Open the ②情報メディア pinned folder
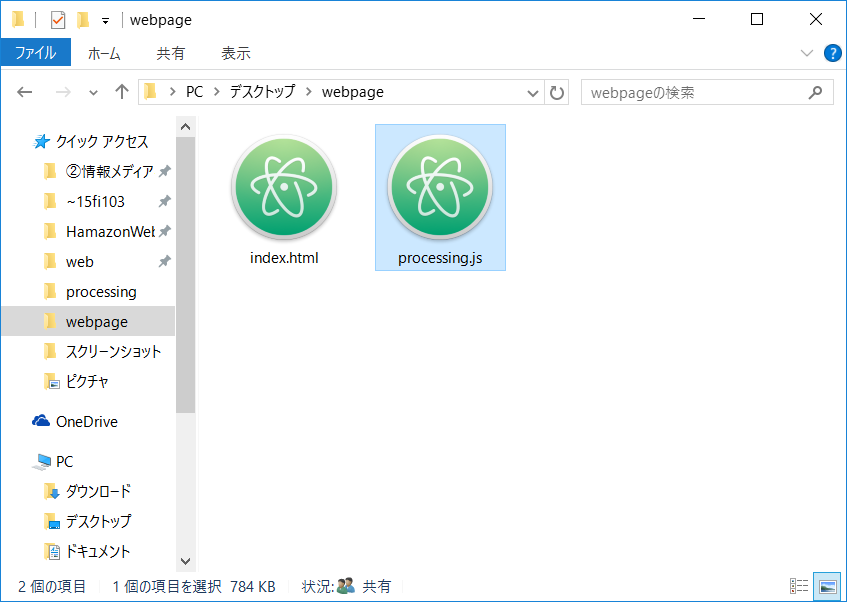 (x=110, y=172)
